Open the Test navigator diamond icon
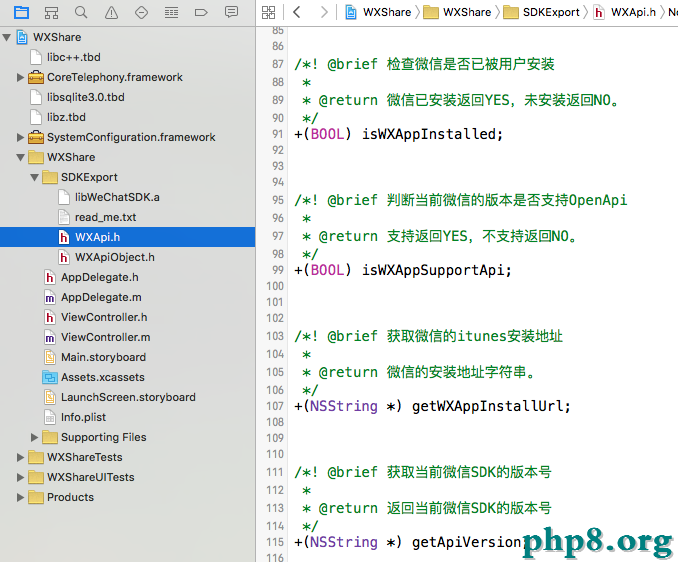 click(141, 13)
